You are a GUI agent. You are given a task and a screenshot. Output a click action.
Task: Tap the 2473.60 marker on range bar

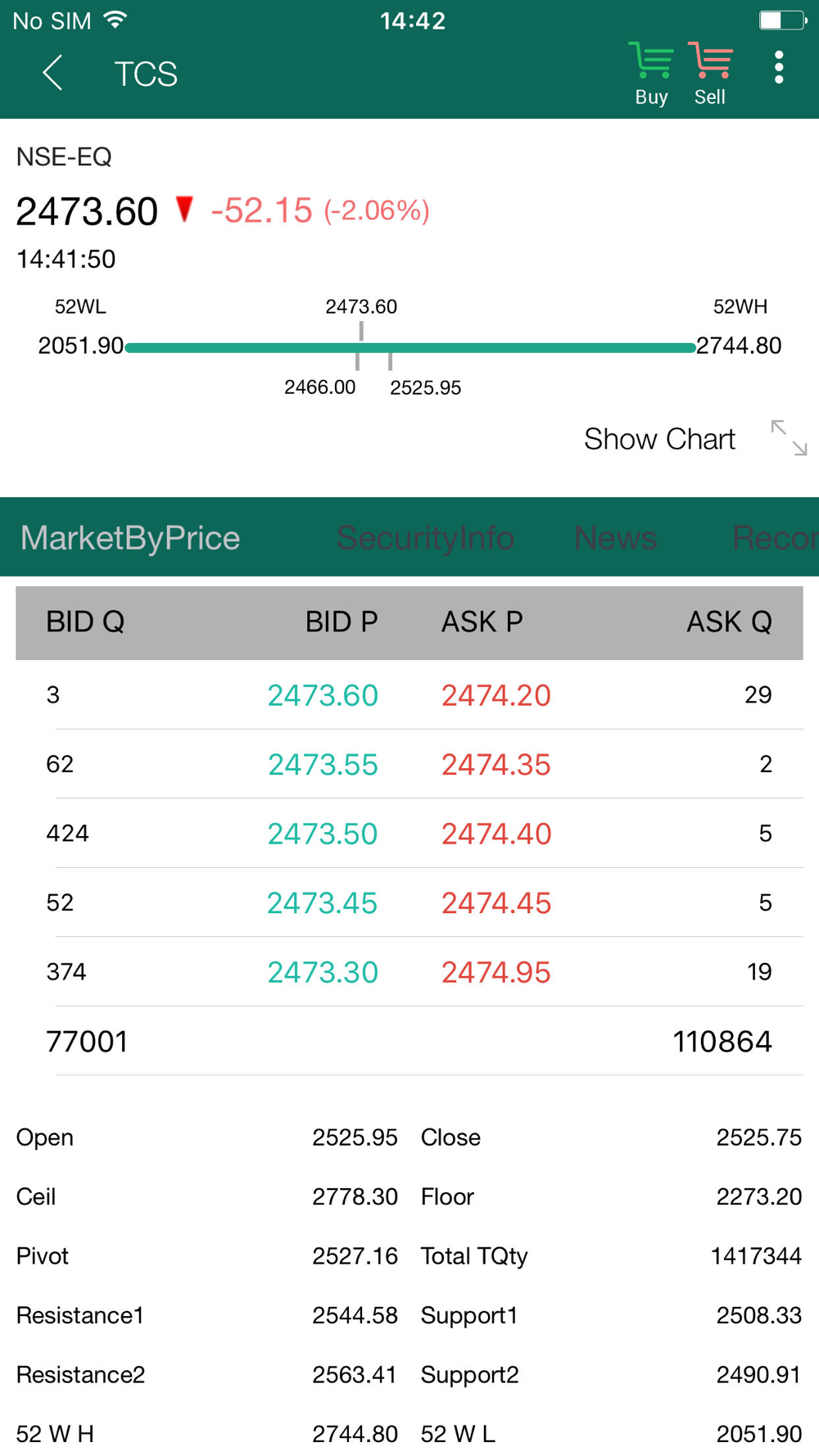(x=361, y=307)
